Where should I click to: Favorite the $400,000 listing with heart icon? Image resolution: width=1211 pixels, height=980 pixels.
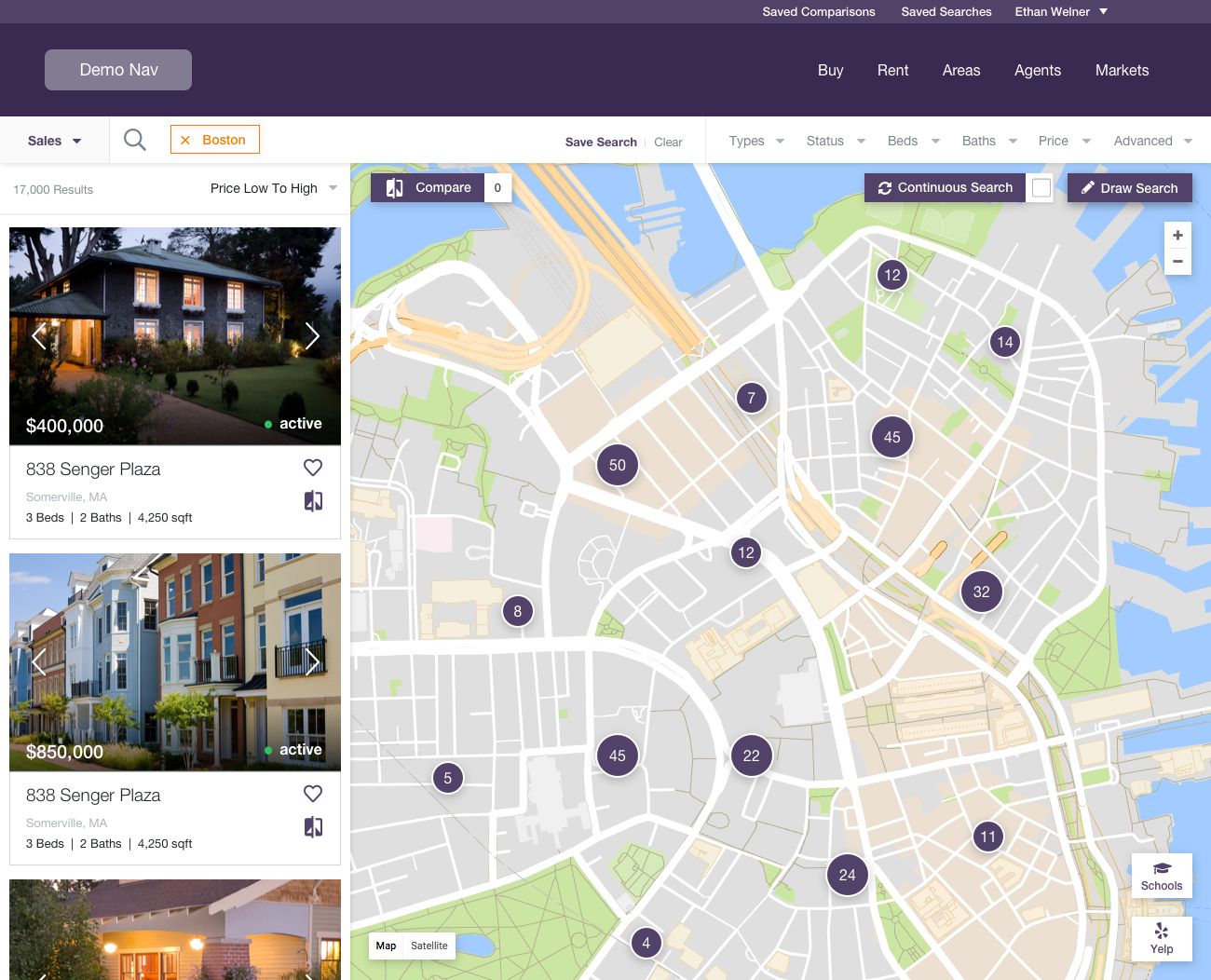pos(313,468)
